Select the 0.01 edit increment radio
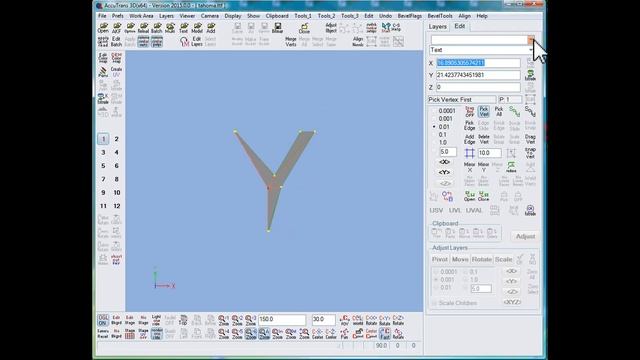640x360 pixels. pos(434,127)
